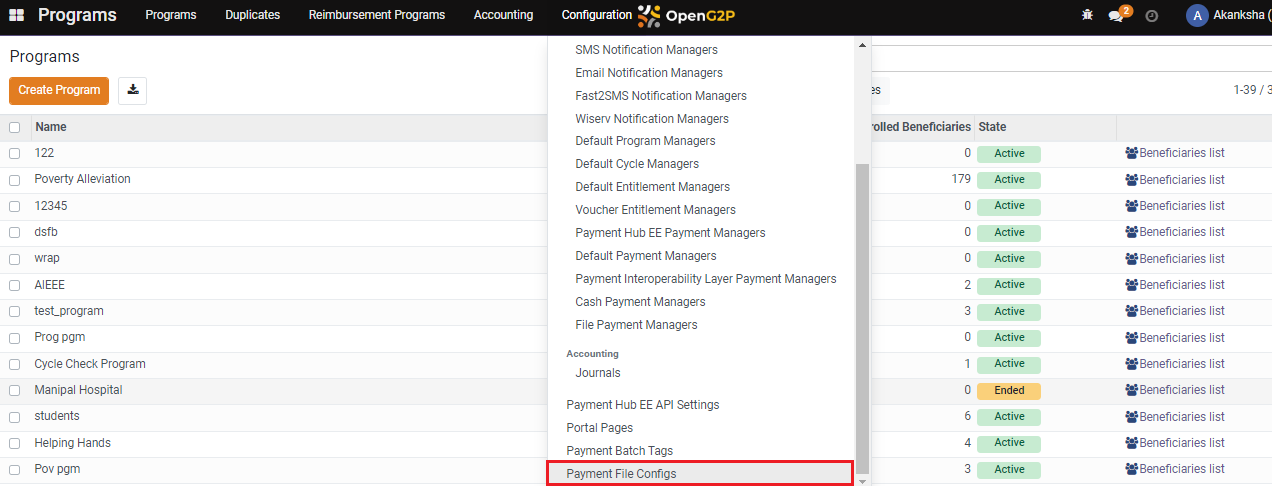Toggle the select-all checkbox in table header
1272x486 pixels.
click(14, 127)
